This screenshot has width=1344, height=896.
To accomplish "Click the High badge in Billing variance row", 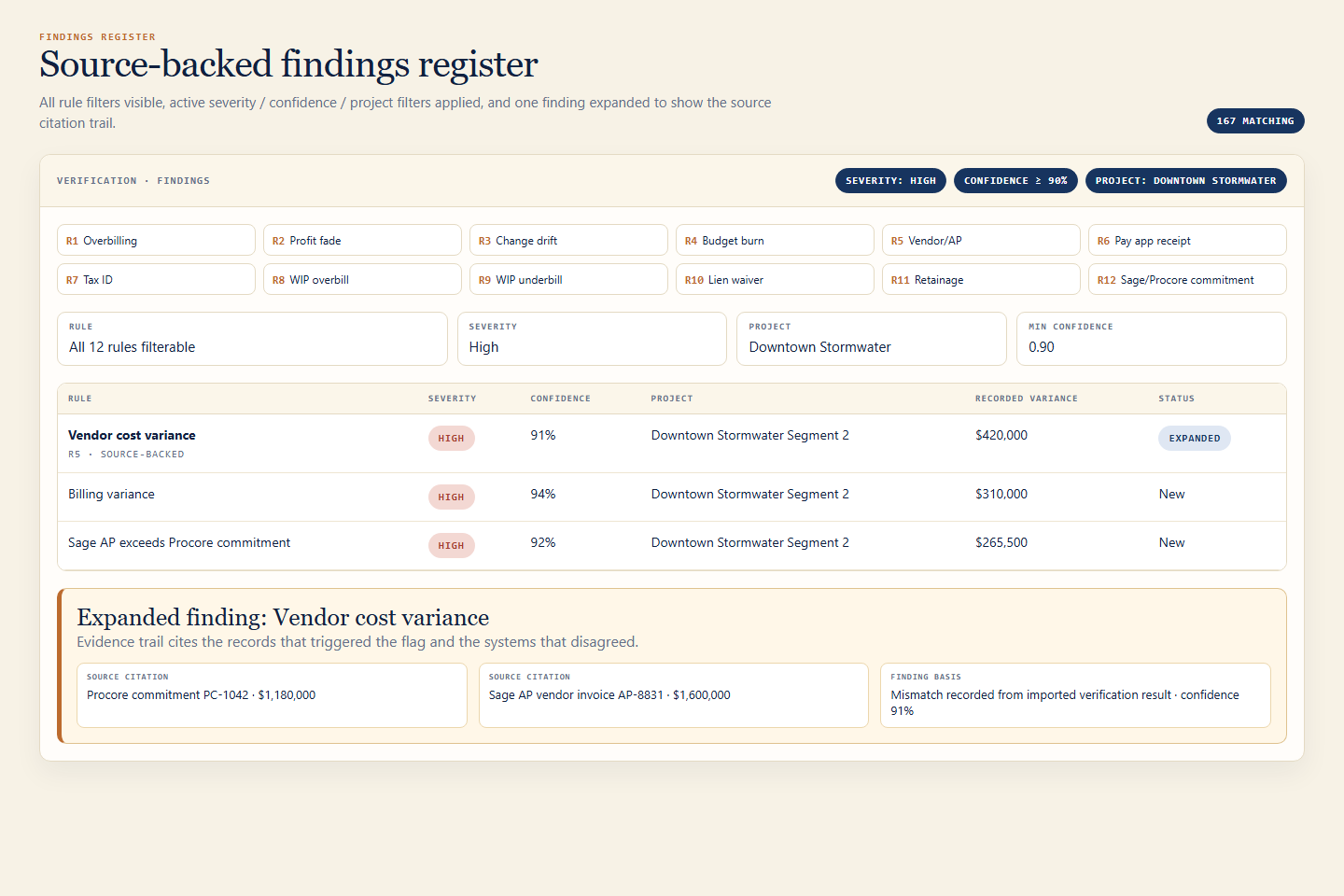I will pyautogui.click(x=452, y=497).
